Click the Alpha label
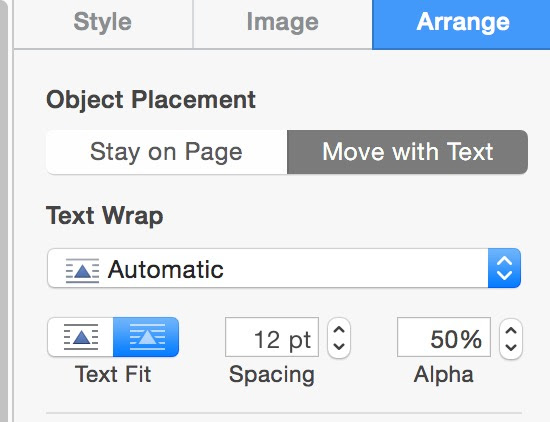Viewport: 550px width, 422px height. click(x=444, y=375)
